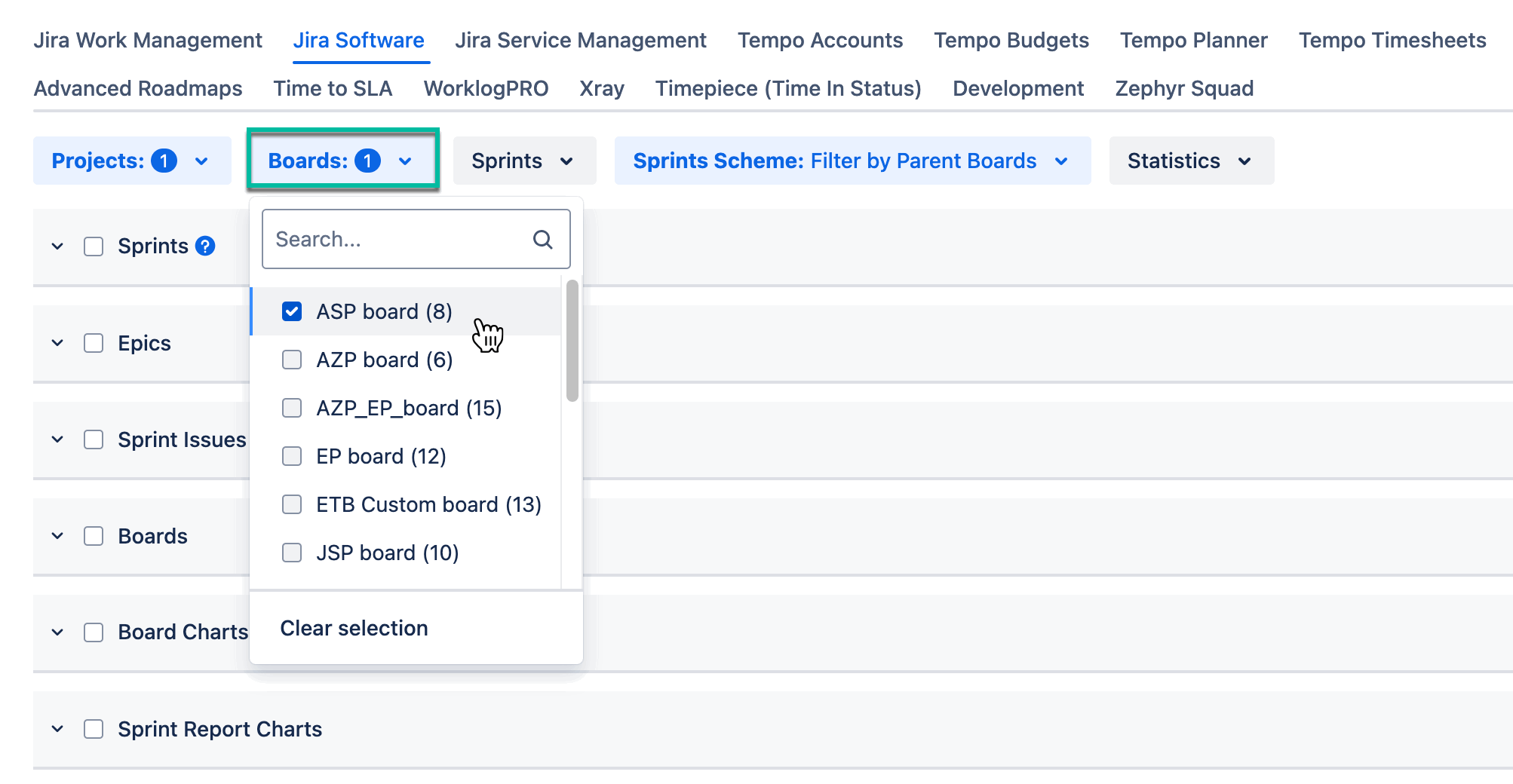Switch to the Jira Service Management tab
Image resolution: width=1513 pixels, height=784 pixels.
580,40
